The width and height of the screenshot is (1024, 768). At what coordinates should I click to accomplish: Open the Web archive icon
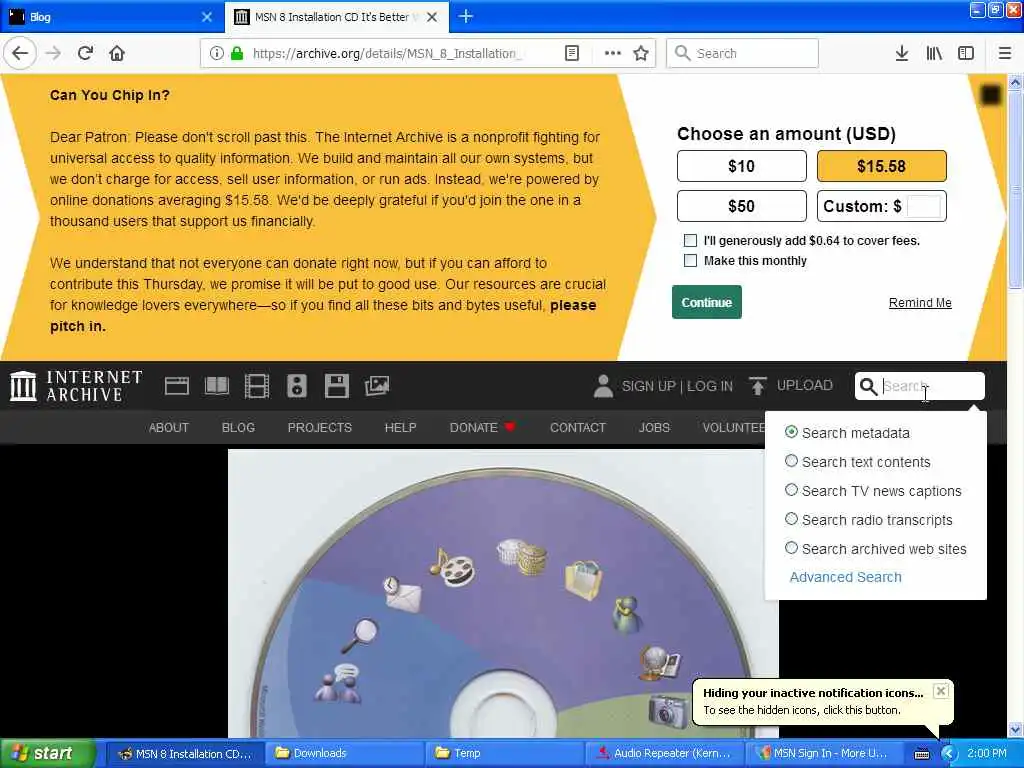(176, 386)
